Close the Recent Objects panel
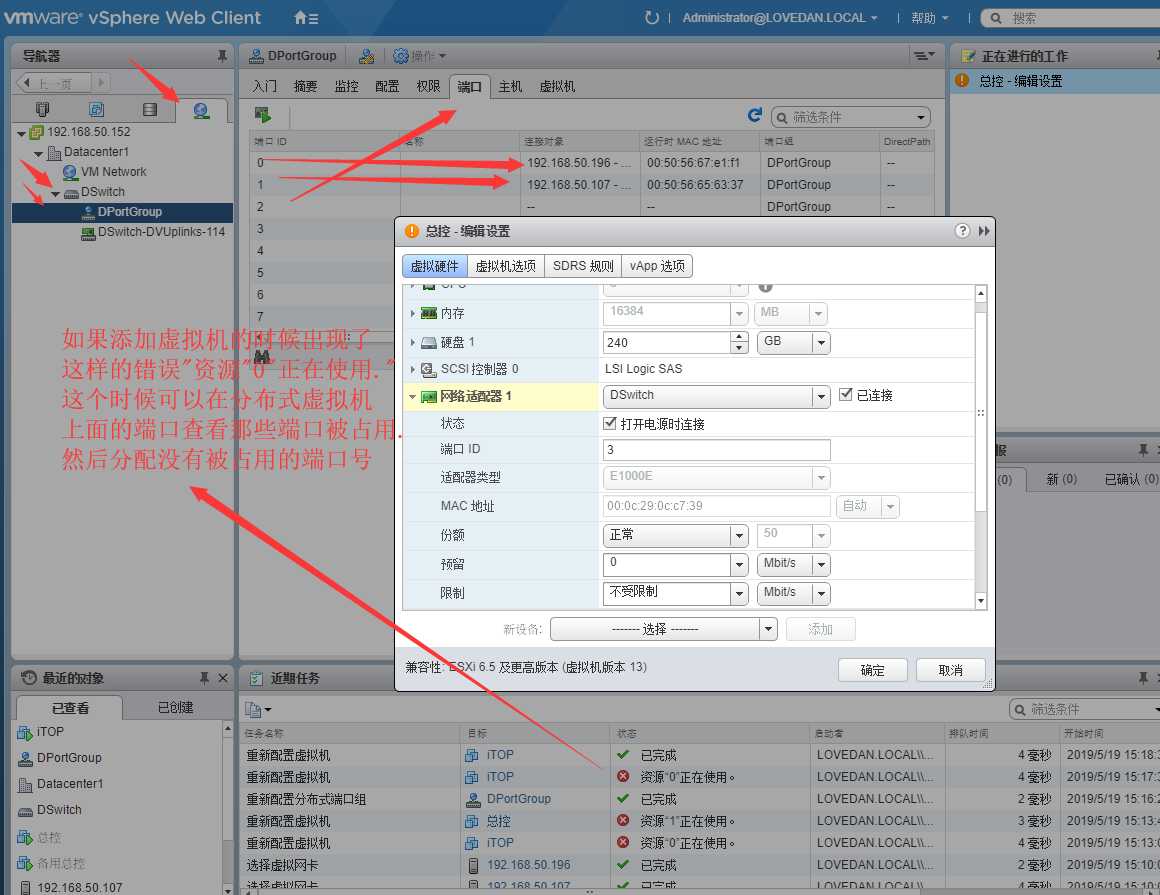Image resolution: width=1160 pixels, height=895 pixels. pos(223,678)
